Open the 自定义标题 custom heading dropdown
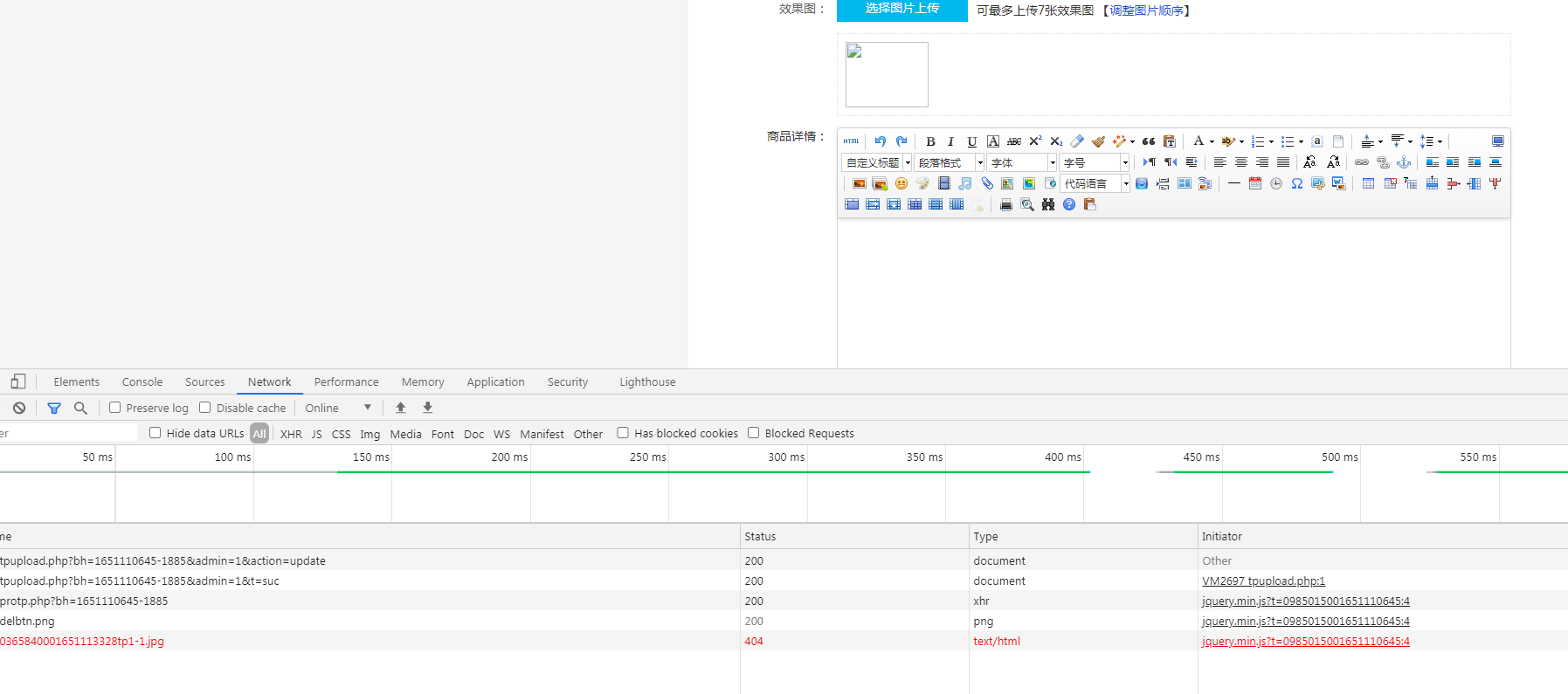 coord(877,162)
